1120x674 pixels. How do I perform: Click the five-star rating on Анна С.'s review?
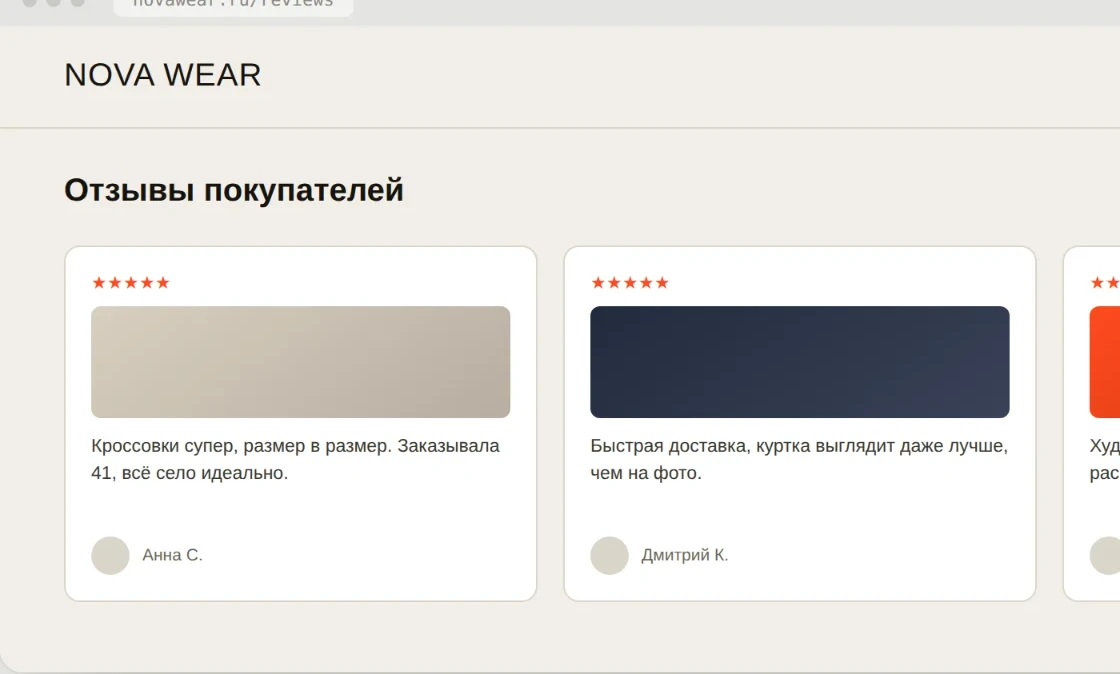click(x=131, y=283)
